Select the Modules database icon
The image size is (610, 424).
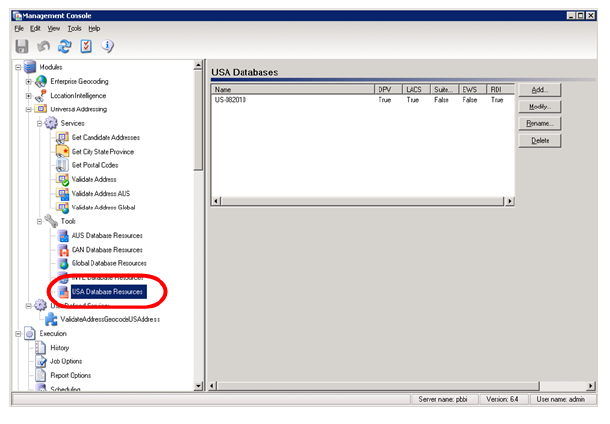pos(30,67)
